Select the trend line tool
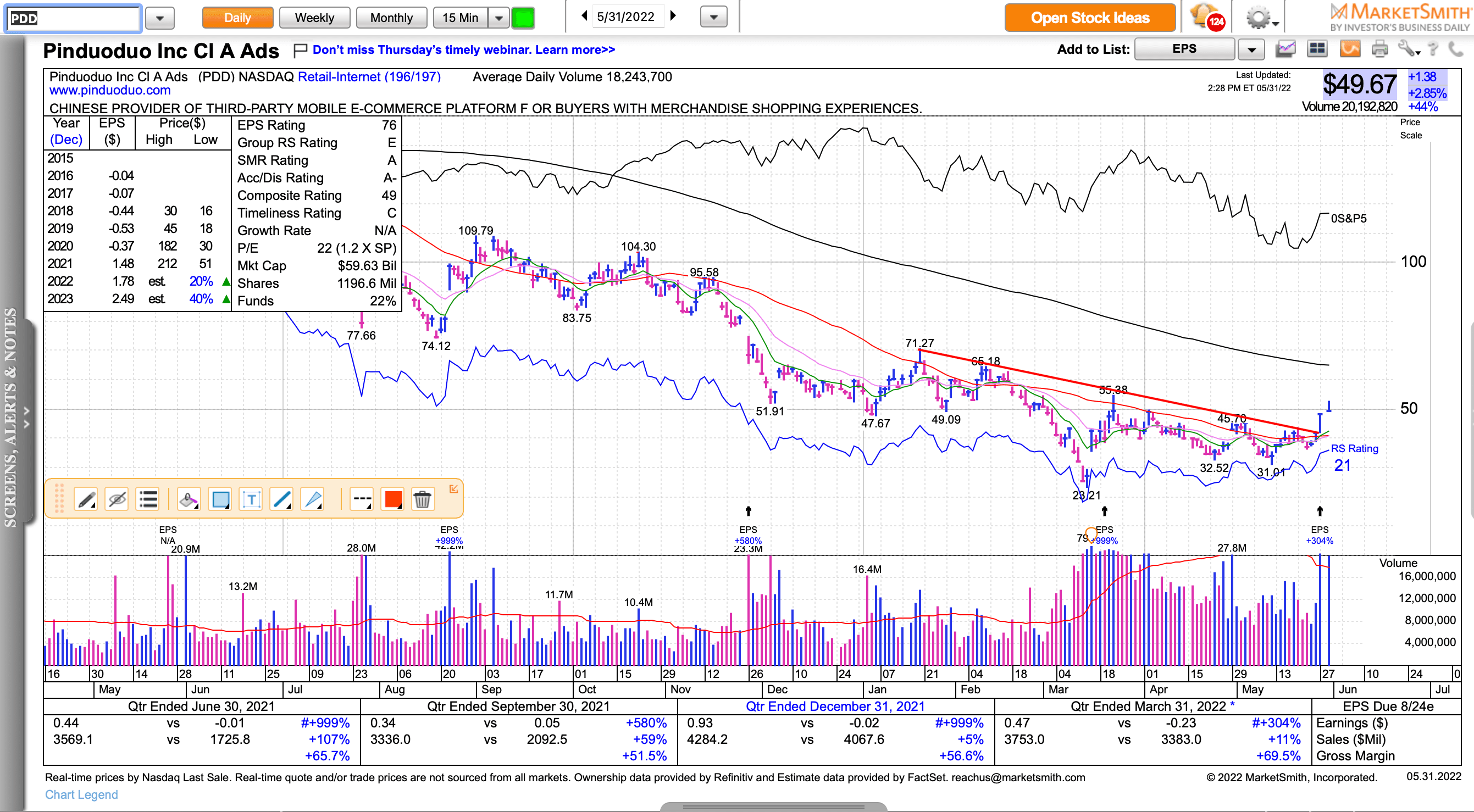 [282, 499]
